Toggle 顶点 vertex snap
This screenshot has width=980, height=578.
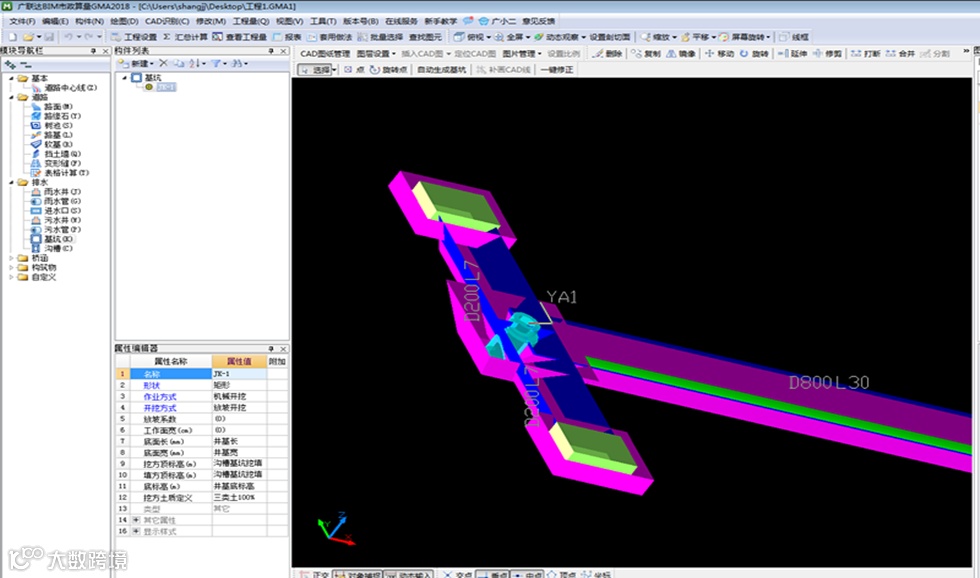click(x=561, y=574)
